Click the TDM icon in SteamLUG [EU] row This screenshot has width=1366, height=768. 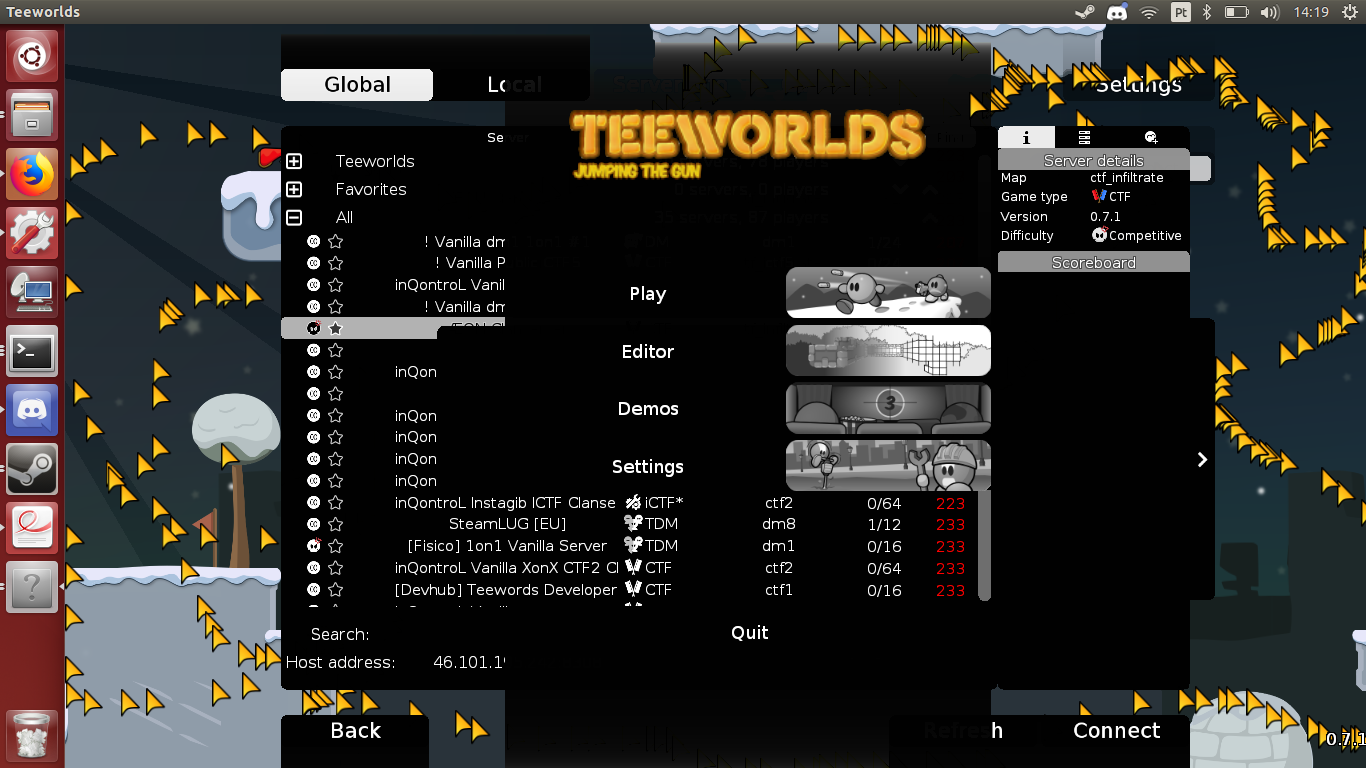(x=633, y=524)
